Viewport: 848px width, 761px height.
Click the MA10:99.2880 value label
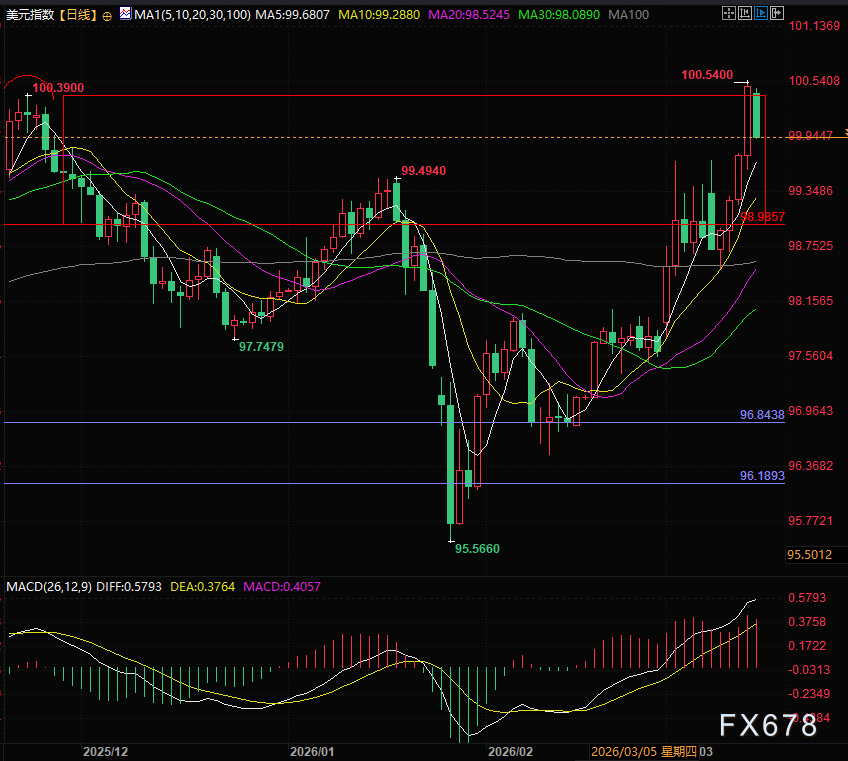pyautogui.click(x=379, y=15)
